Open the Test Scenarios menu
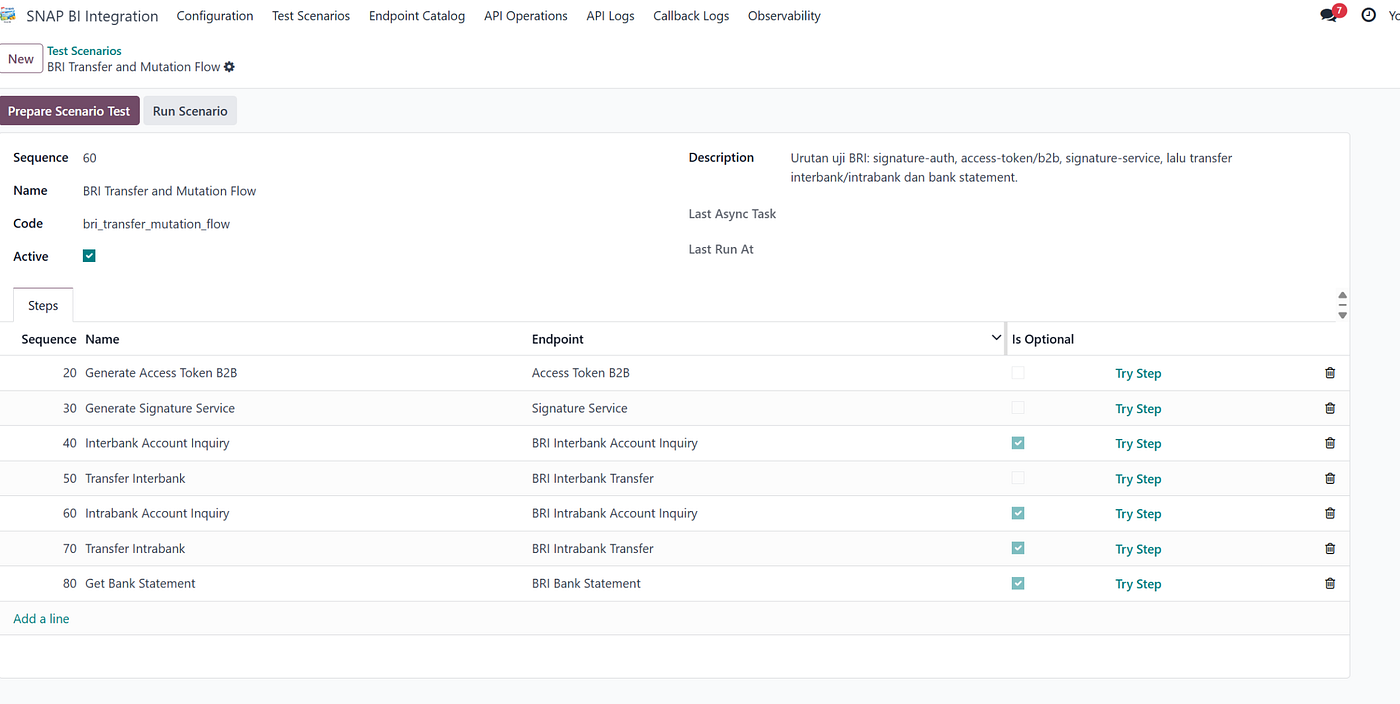 click(x=311, y=16)
